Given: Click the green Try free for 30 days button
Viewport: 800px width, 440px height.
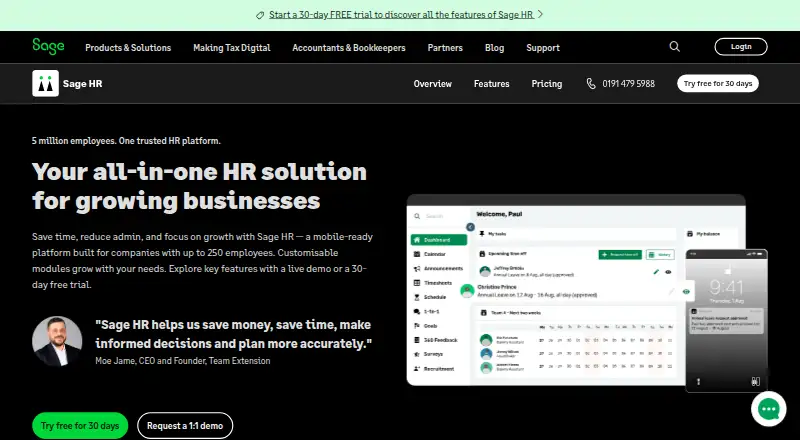Looking at the screenshot, I should click(x=80, y=425).
